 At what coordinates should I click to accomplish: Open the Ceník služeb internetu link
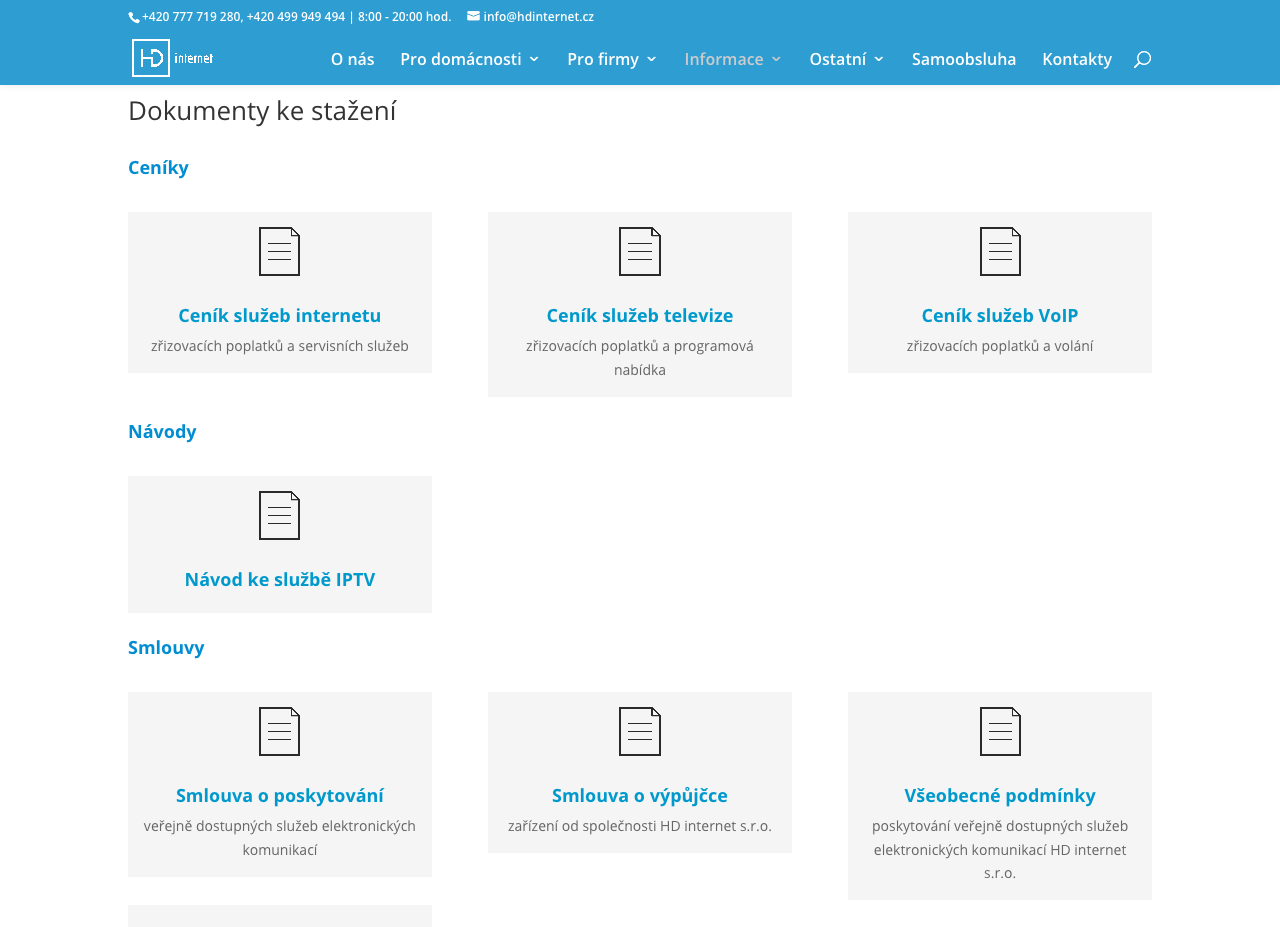280,315
